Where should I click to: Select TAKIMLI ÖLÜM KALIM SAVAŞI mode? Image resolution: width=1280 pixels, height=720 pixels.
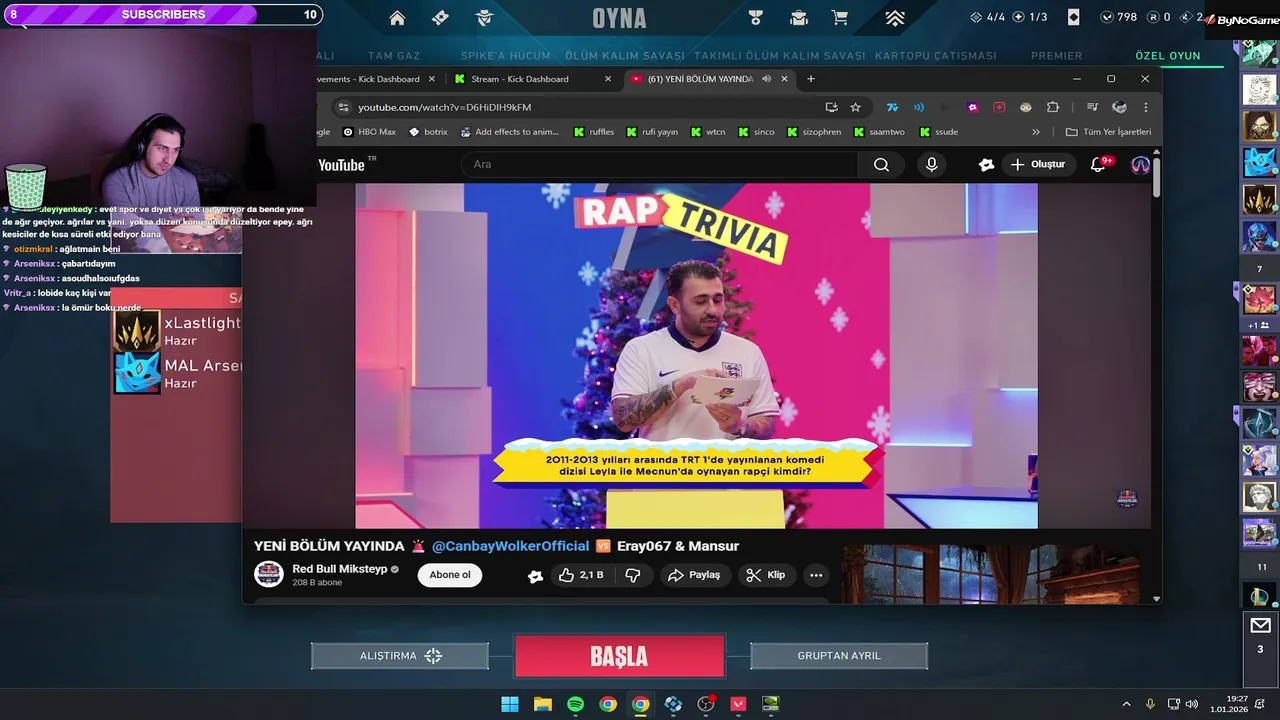[x=779, y=56]
